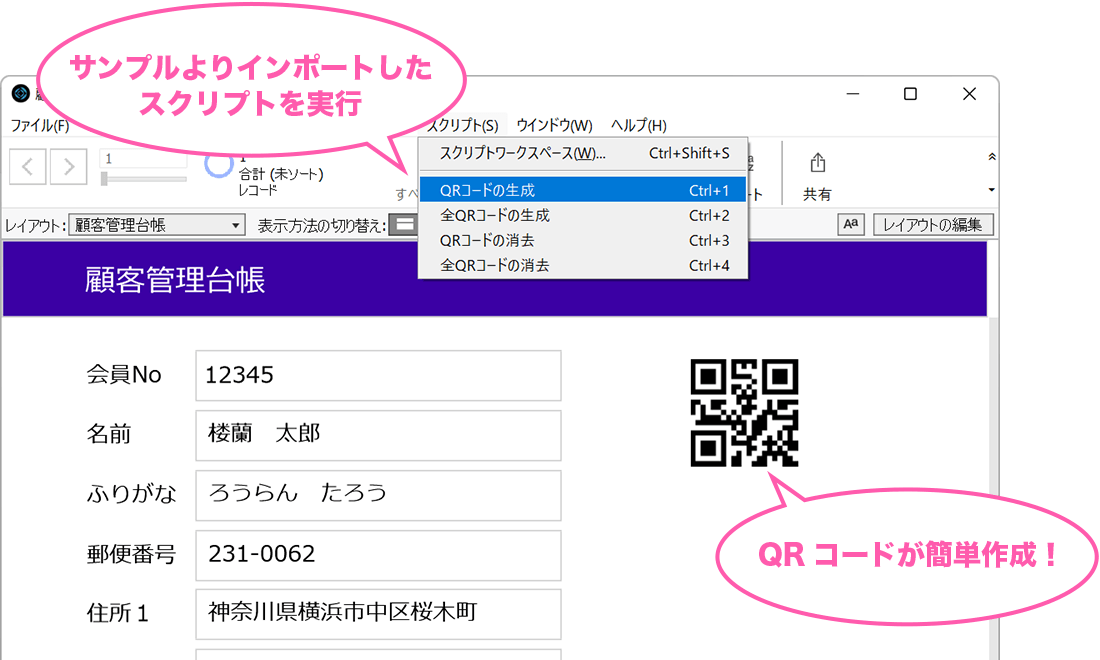This screenshot has width=1100, height=660.
Task: Collapse the status toolbar with the chevron icon
Action: (x=991, y=155)
